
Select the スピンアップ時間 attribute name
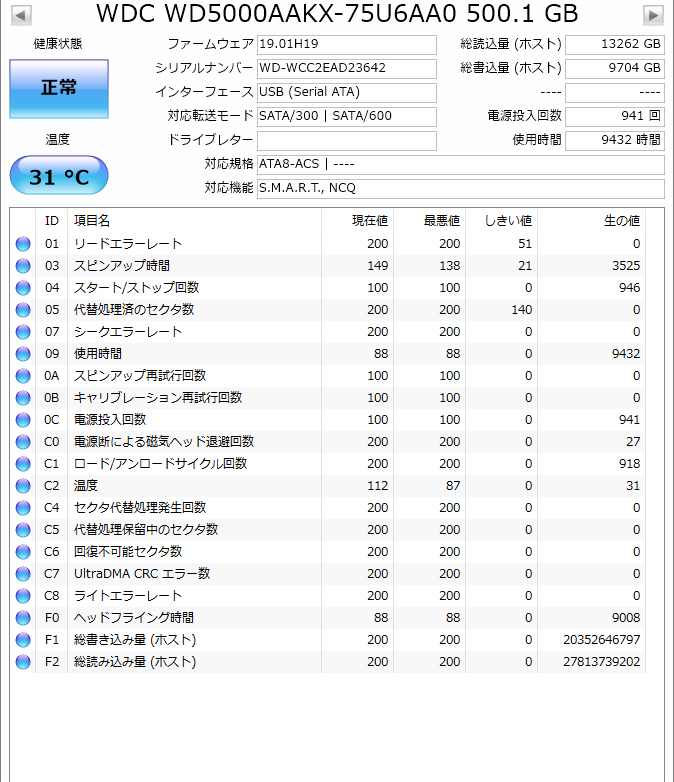(122, 266)
